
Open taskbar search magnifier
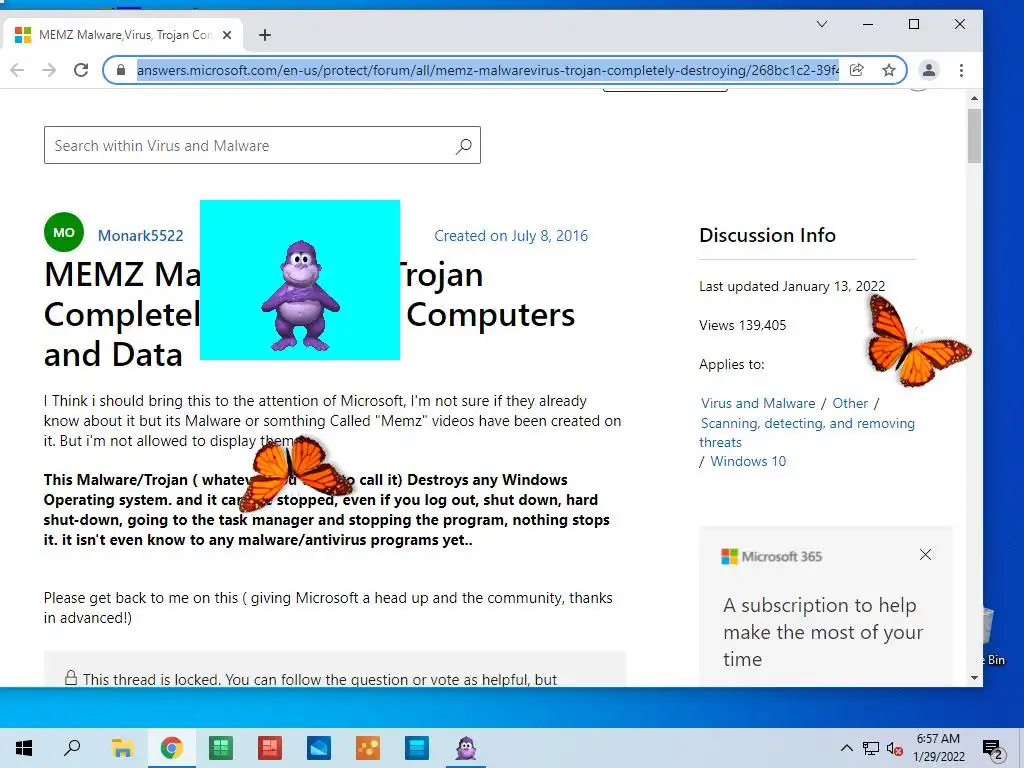(72, 748)
